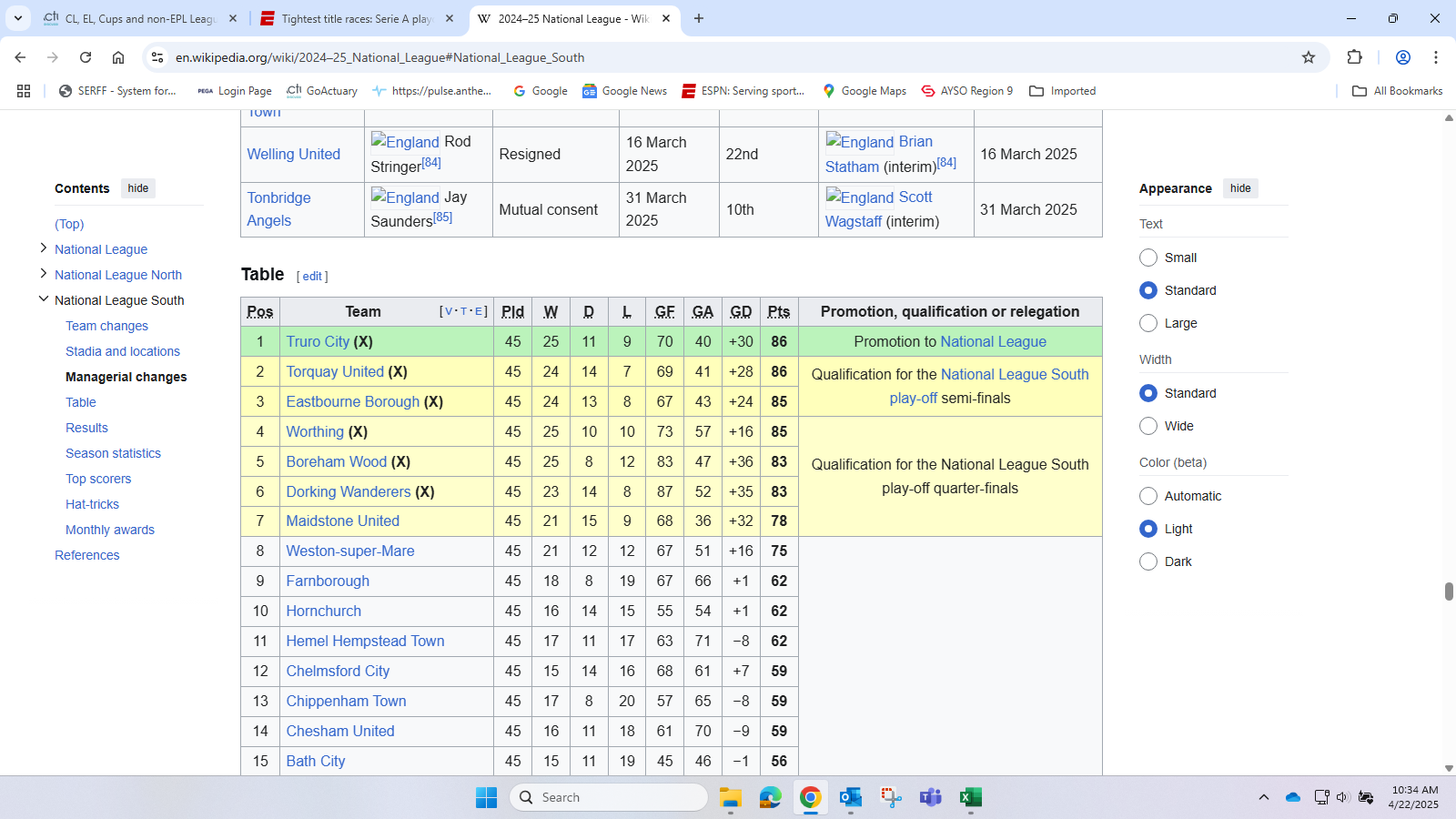
Task: Open the Torquay United team link
Action: (335, 371)
